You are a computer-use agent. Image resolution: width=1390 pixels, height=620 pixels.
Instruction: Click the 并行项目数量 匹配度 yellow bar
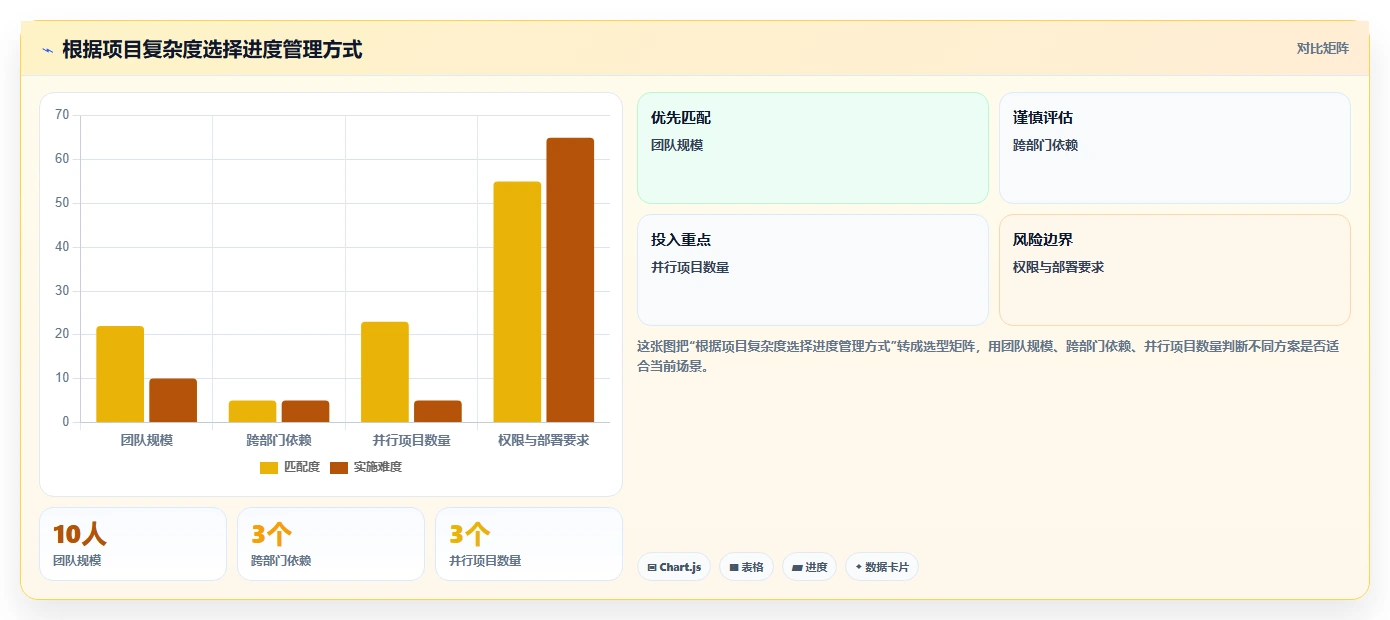385,372
